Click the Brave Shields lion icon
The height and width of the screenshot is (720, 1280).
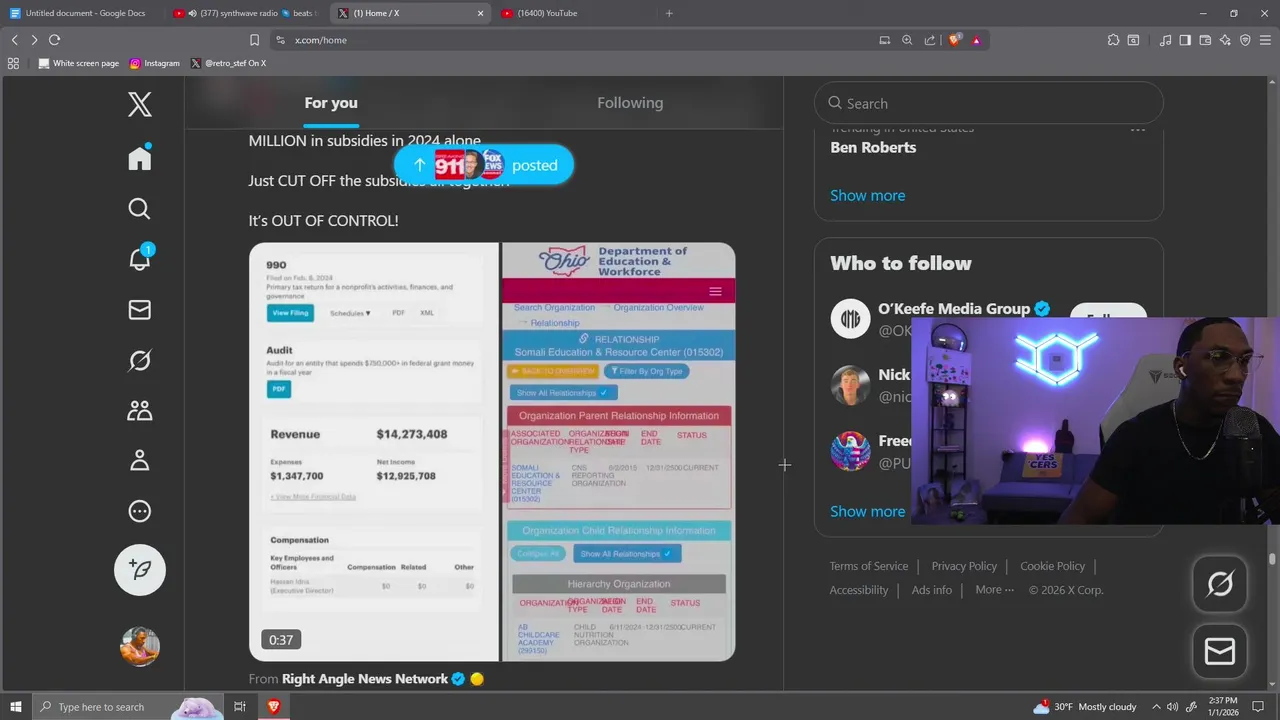(x=955, y=40)
